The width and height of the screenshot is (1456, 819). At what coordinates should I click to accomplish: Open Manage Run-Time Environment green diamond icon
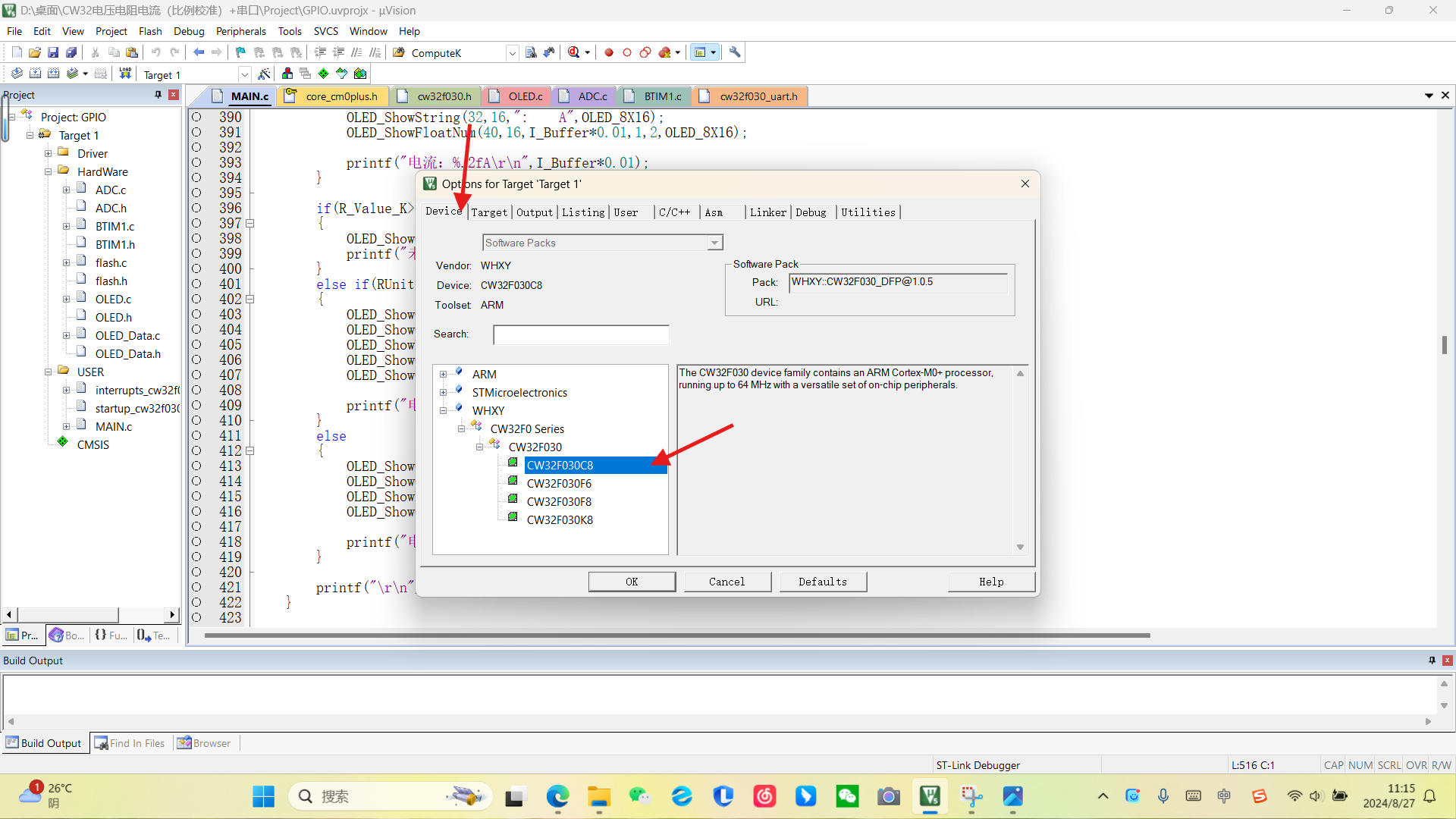point(324,74)
